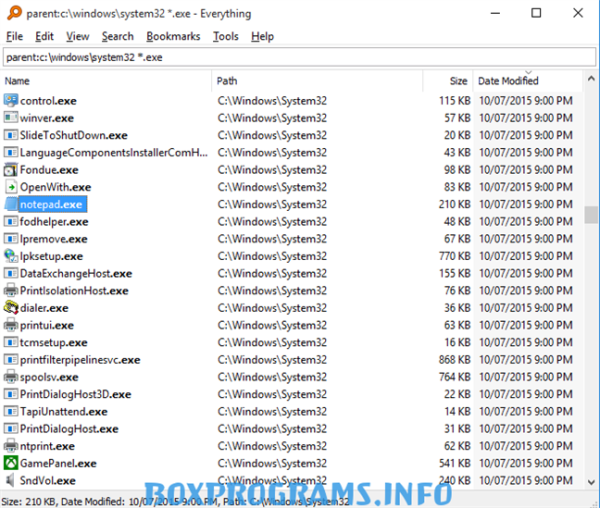
Task: Click the dialer.exe phone icon
Action: pyautogui.click(x=11, y=308)
